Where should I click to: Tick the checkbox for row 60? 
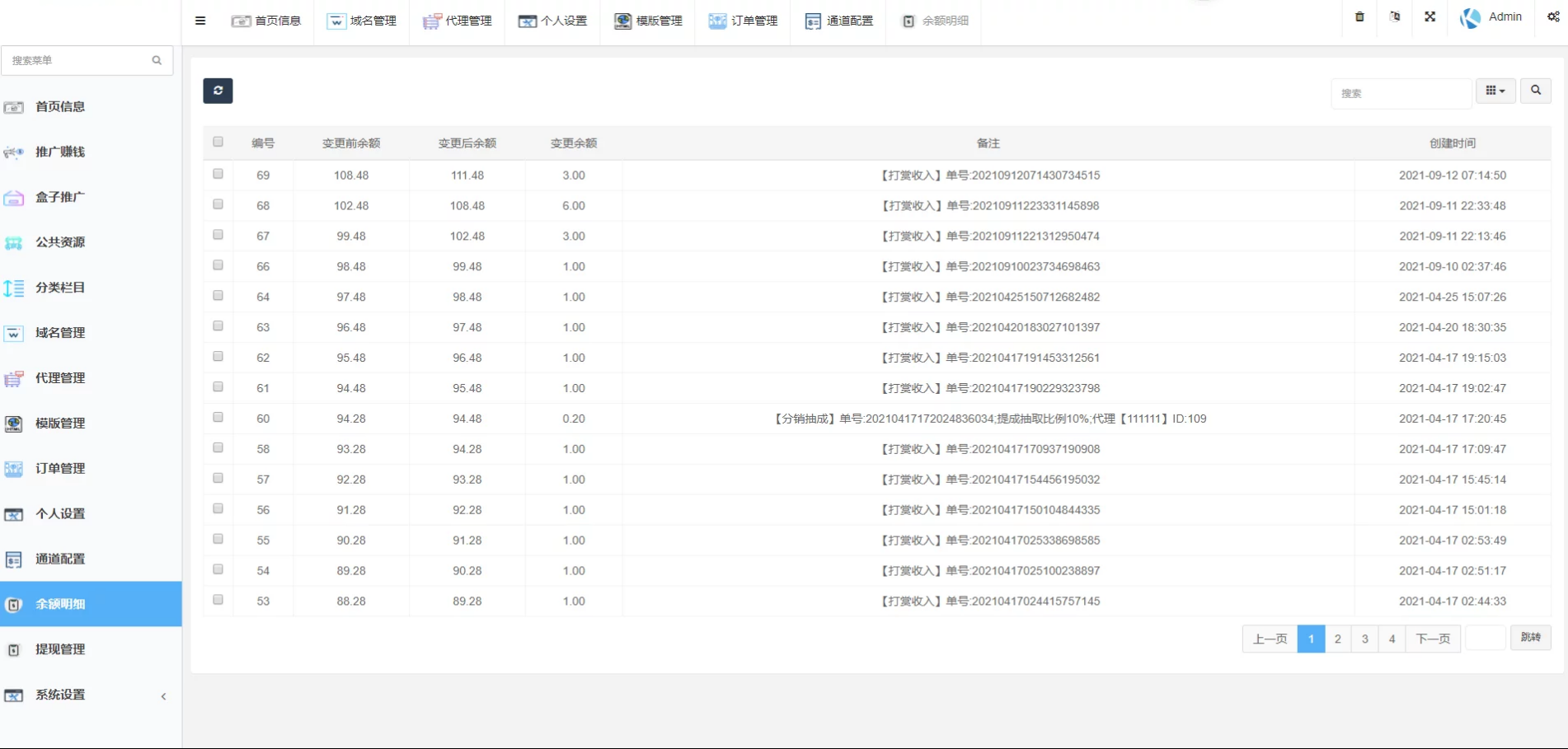[218, 418]
